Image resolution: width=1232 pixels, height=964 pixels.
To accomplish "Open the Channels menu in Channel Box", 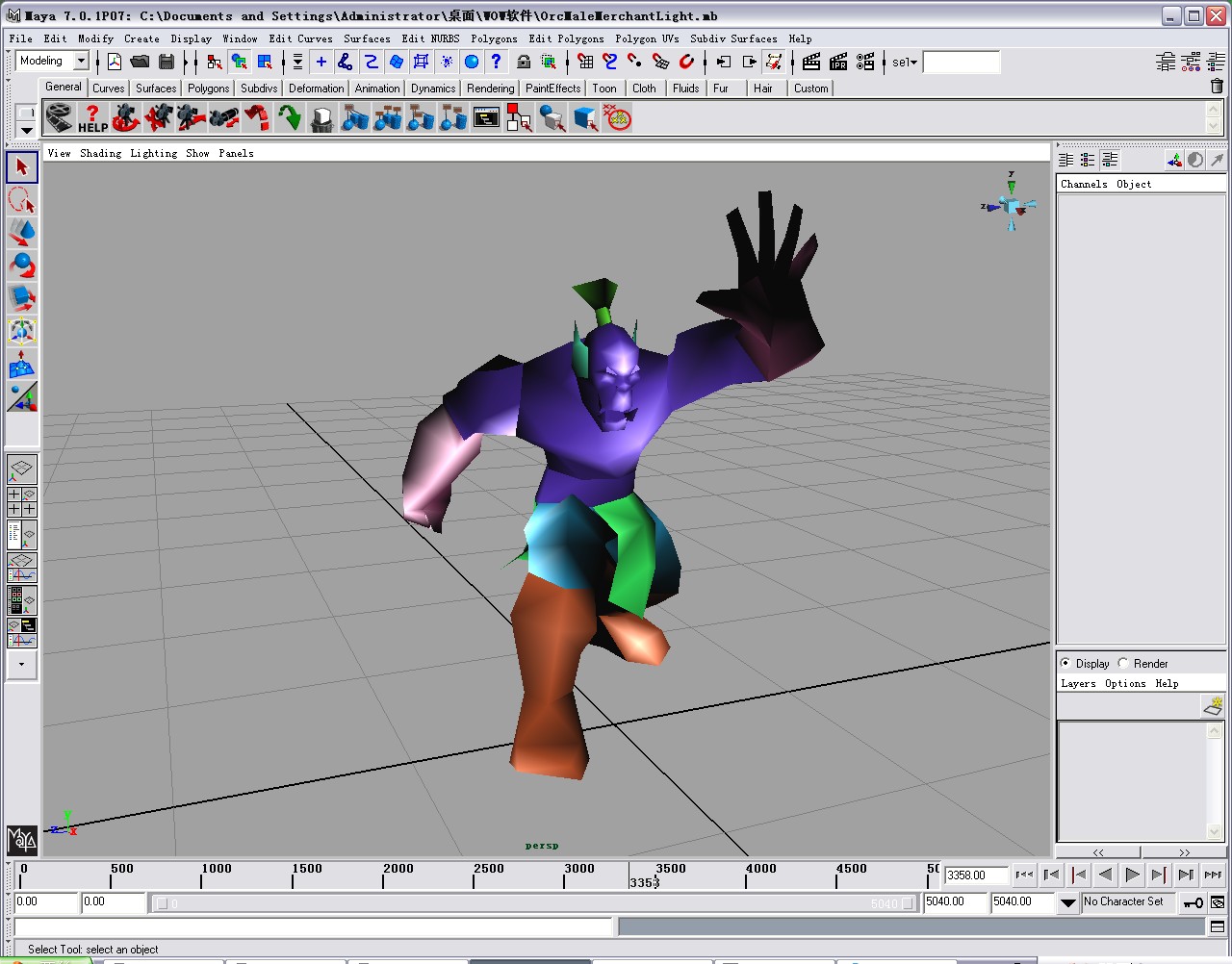I will pyautogui.click(x=1084, y=184).
